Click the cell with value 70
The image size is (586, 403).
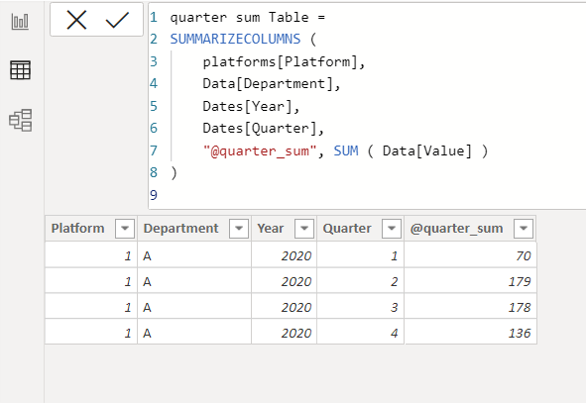pyautogui.click(x=471, y=256)
